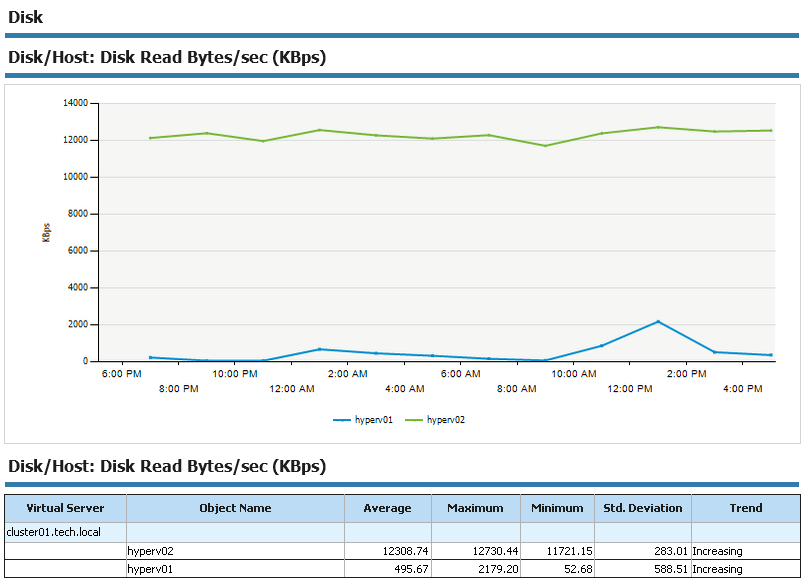Click average value 12308.74
Screen dimensions: 803x581
(x=405, y=551)
